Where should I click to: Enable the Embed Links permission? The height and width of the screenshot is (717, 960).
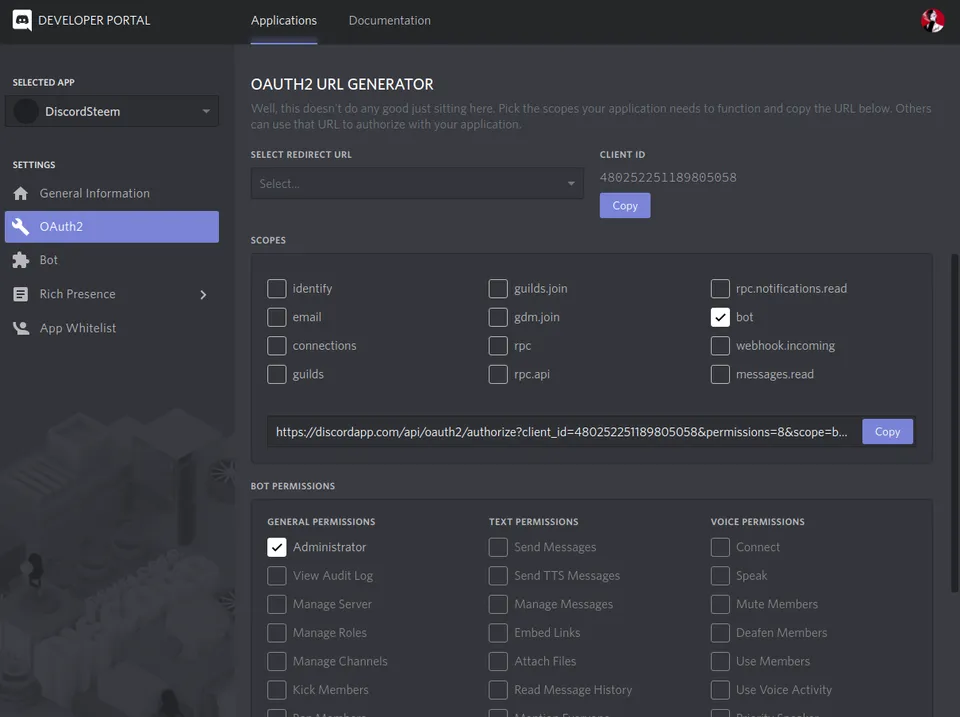point(498,633)
